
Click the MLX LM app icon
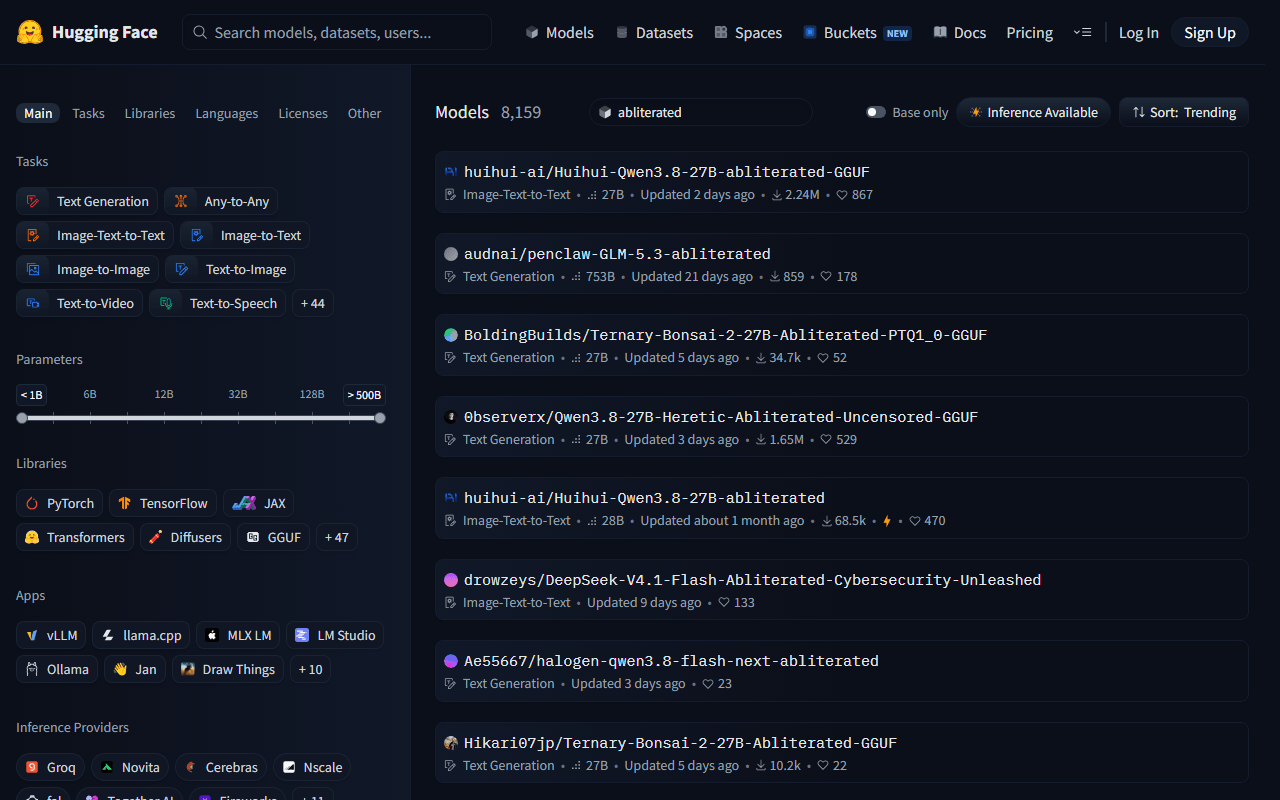[213, 635]
